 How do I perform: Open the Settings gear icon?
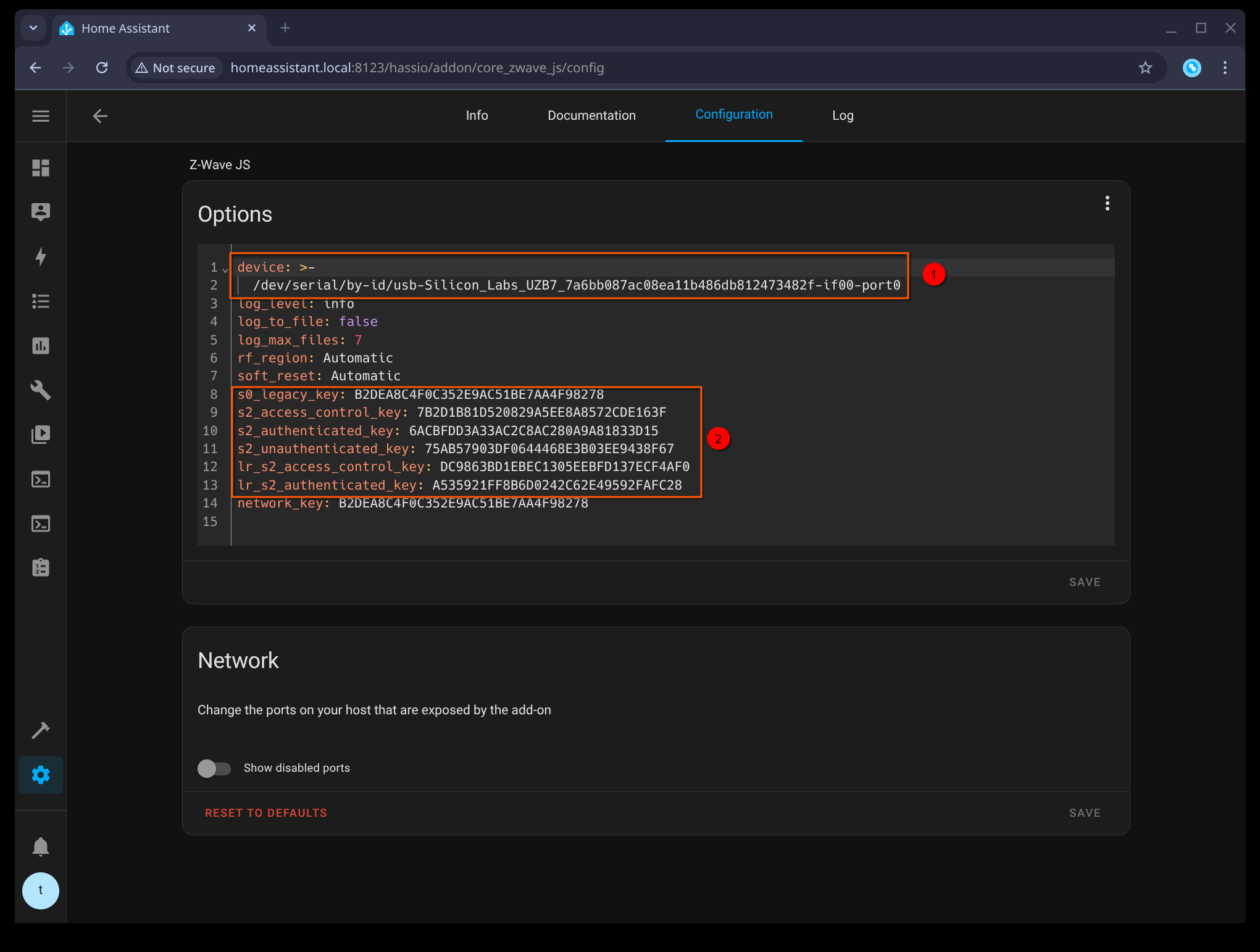tap(41, 775)
